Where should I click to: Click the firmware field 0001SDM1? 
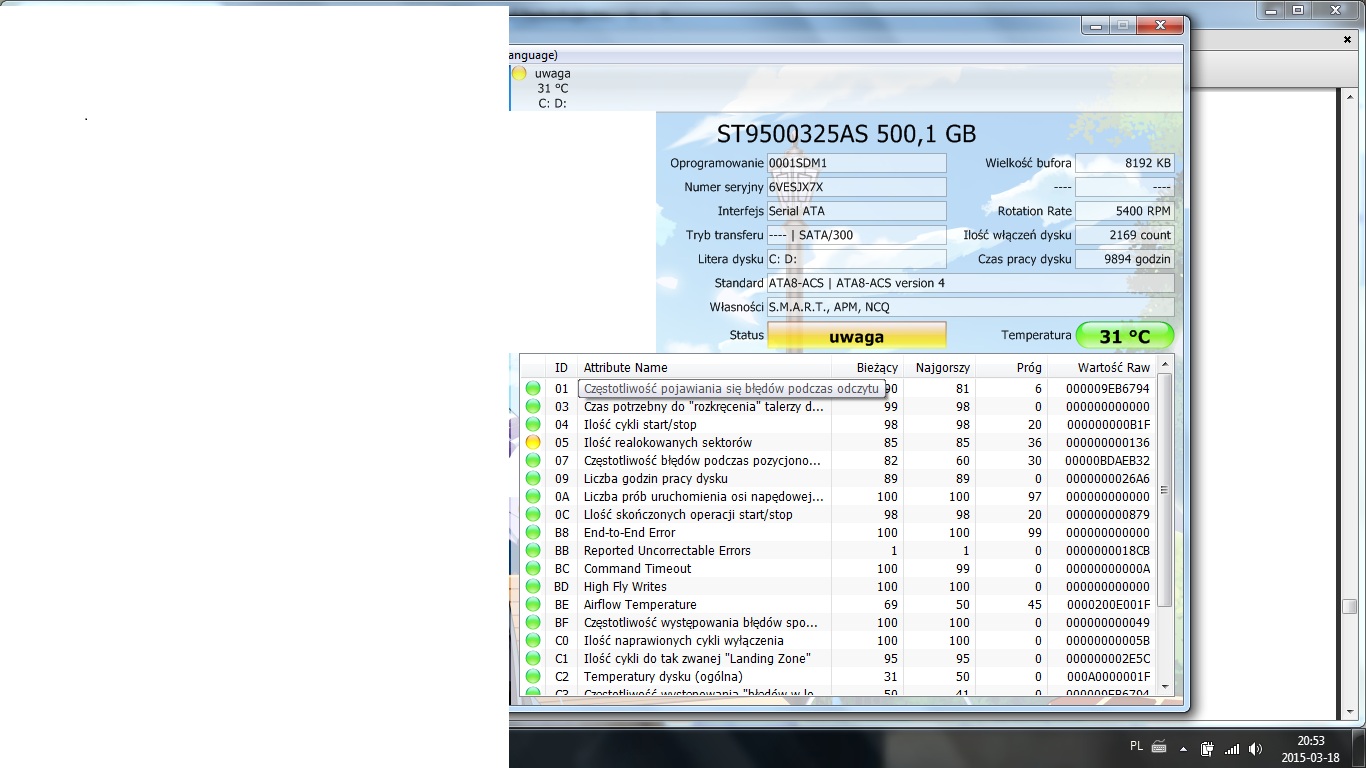pyautogui.click(x=856, y=163)
